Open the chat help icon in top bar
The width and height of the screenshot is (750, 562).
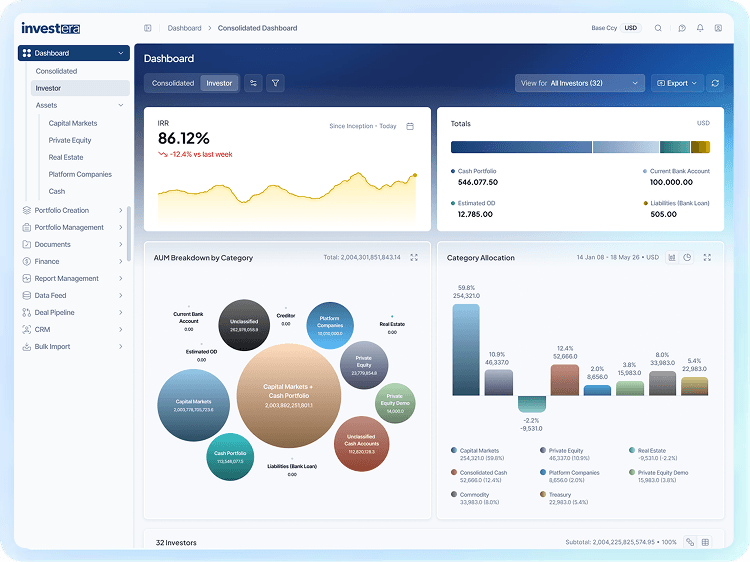[x=682, y=28]
